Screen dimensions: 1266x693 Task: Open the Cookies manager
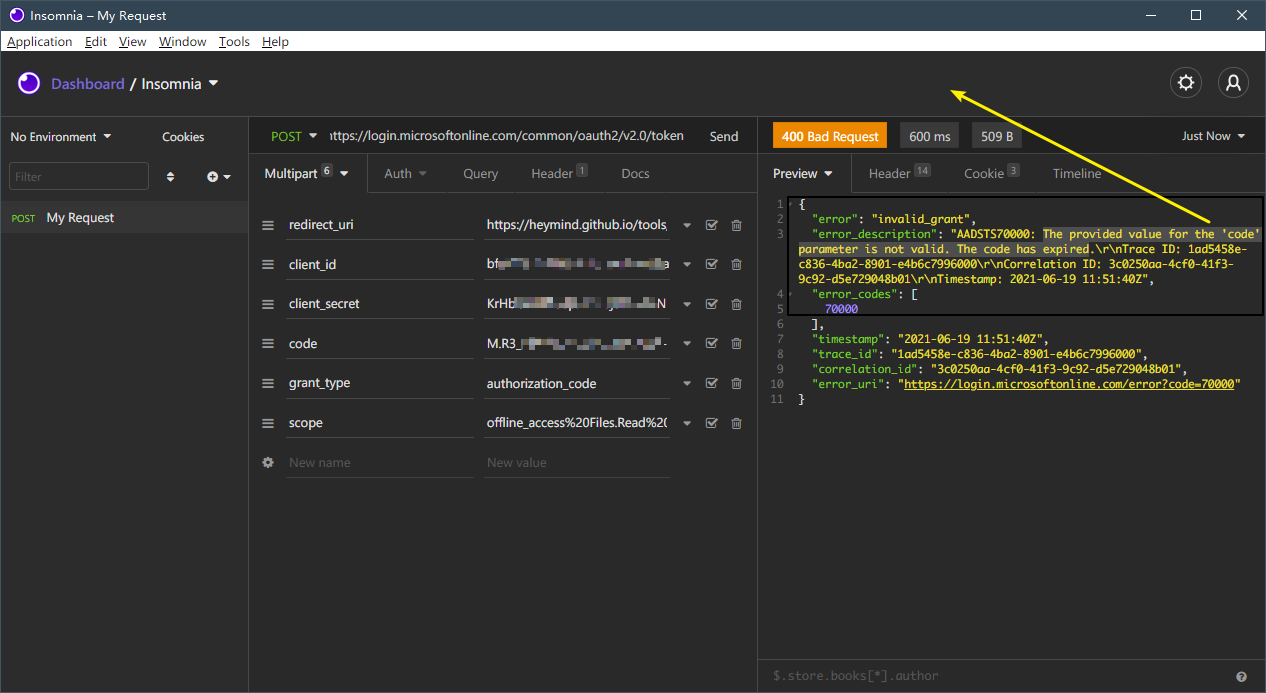[183, 137]
